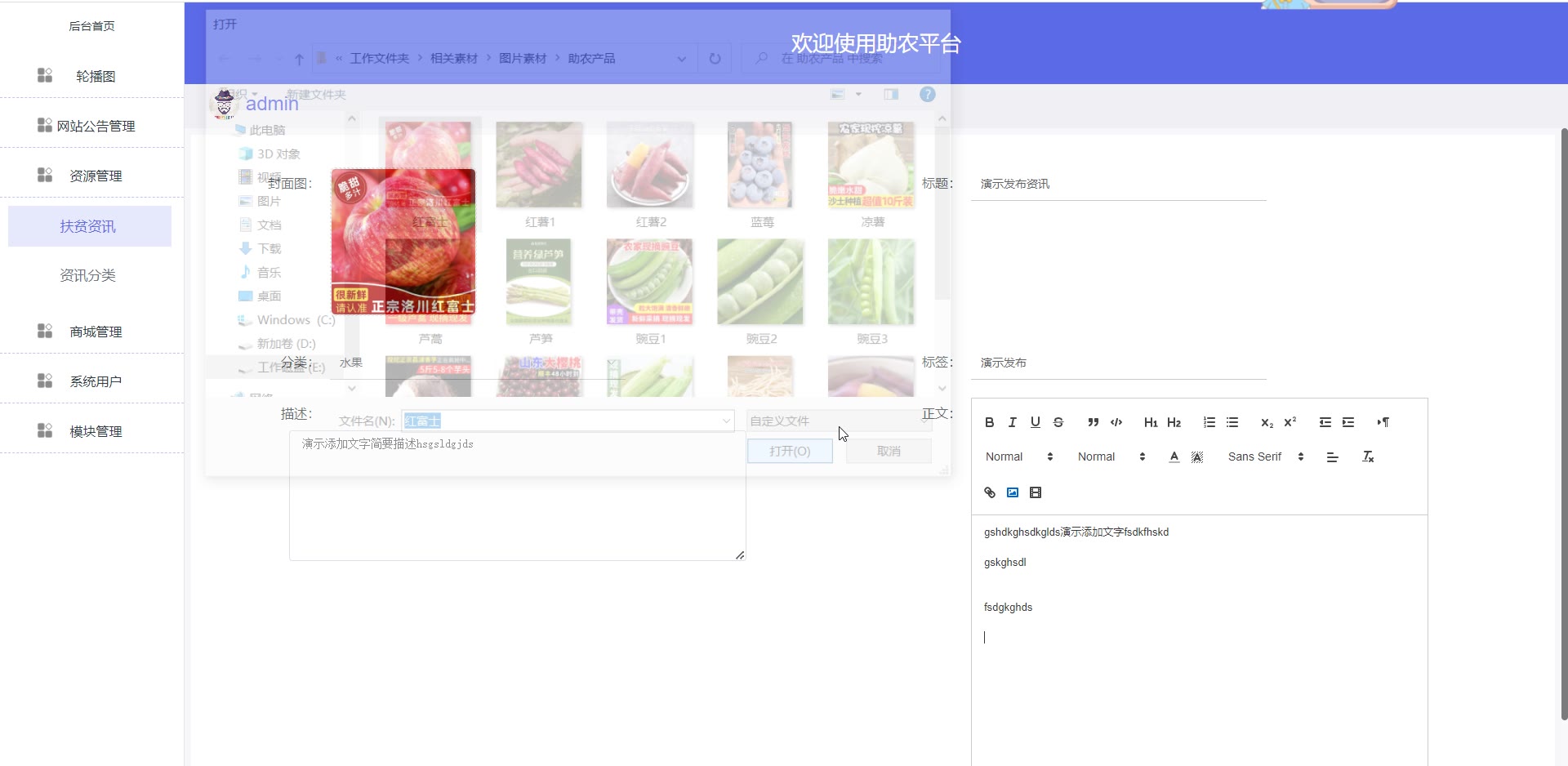The image size is (1568, 766).
Task: Click the 描述 textarea
Action: click(518, 496)
